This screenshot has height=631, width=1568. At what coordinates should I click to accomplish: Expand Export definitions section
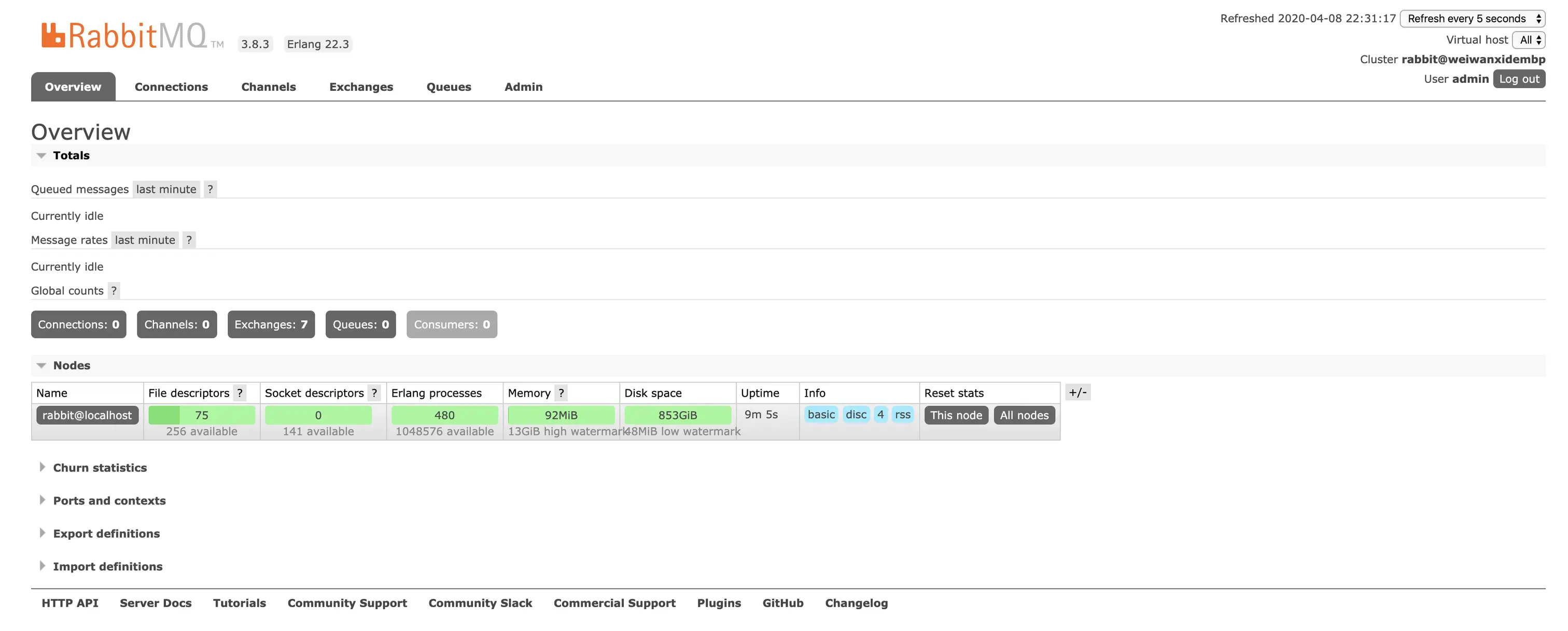coord(106,533)
